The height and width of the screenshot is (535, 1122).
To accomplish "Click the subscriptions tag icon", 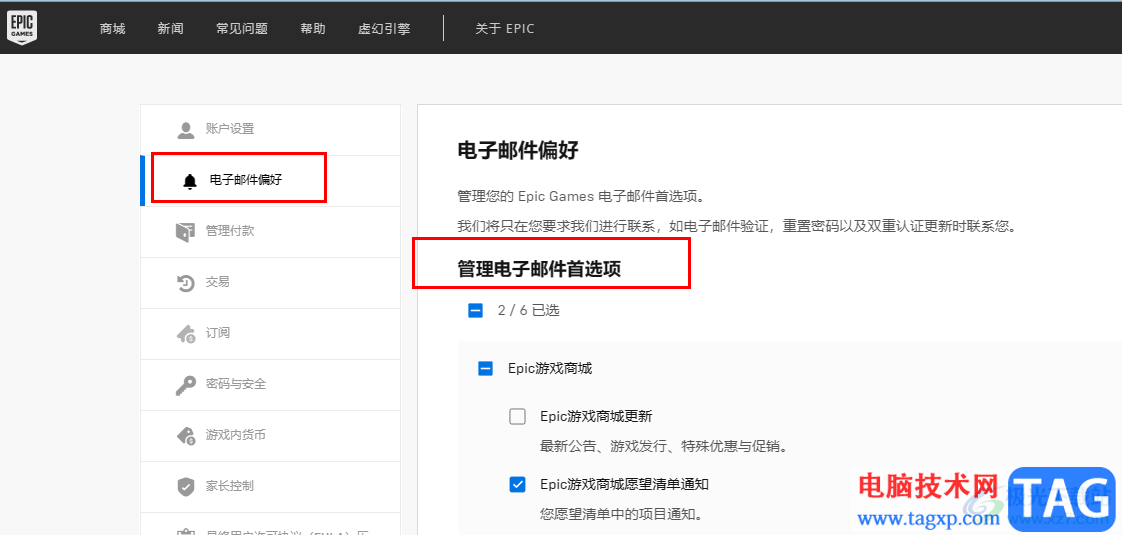I will coord(185,333).
